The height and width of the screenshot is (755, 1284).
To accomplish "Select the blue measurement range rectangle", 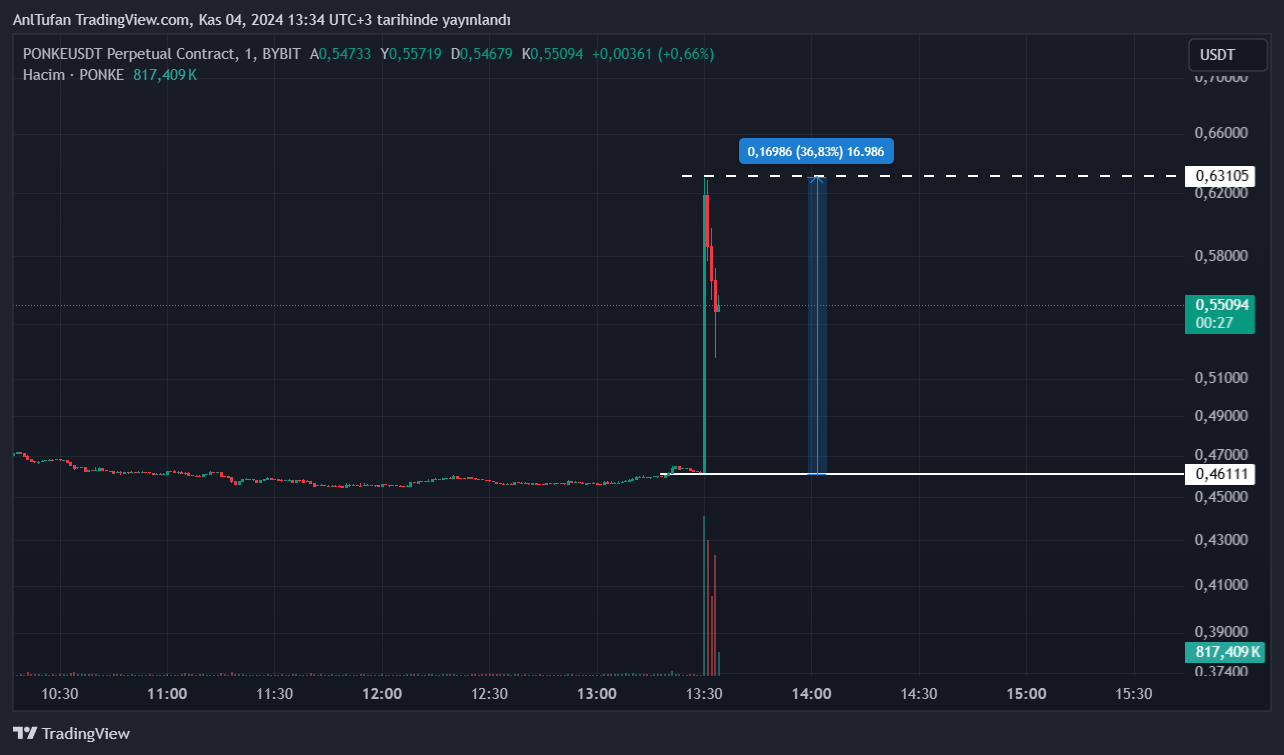I will [x=817, y=330].
